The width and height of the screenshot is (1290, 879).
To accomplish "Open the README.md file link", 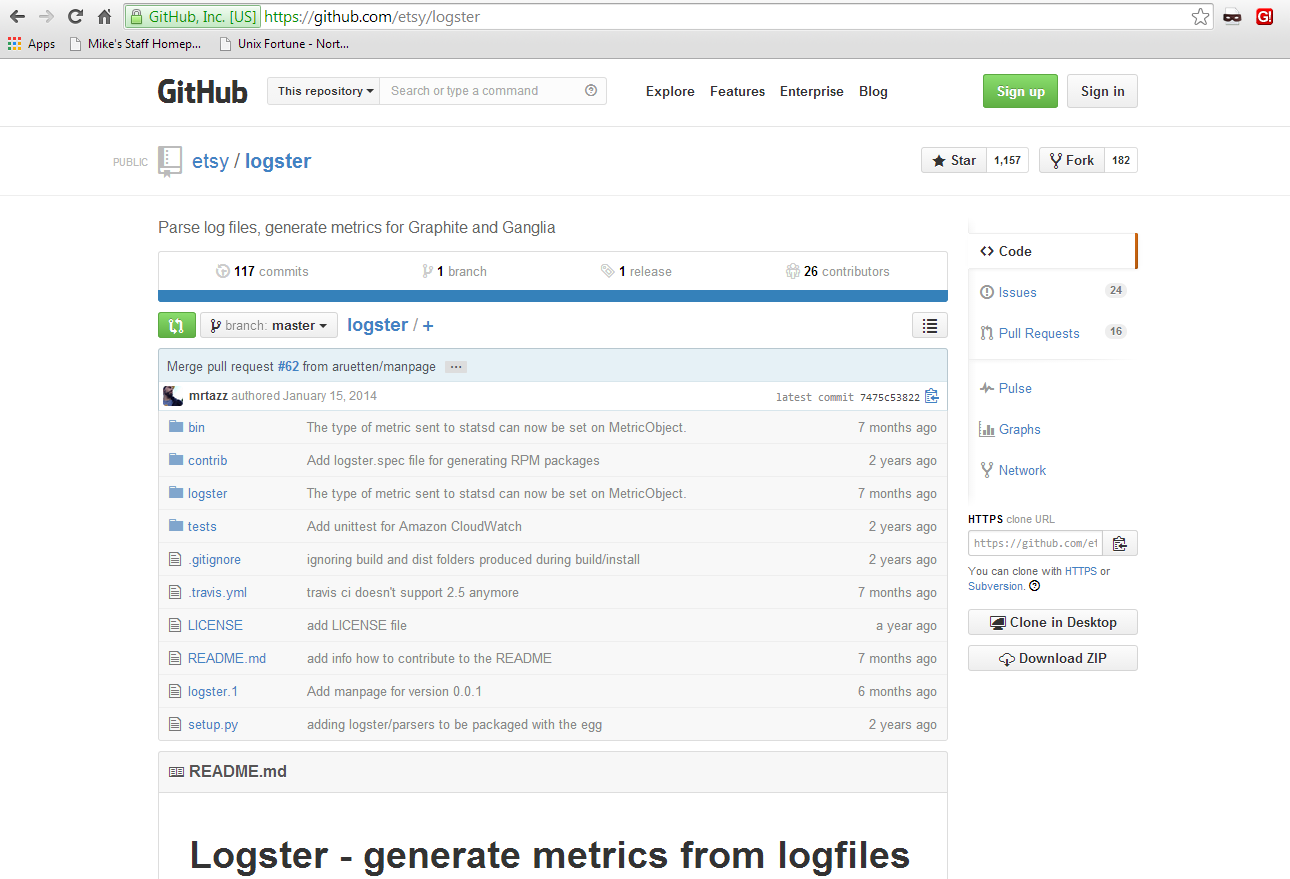I will [x=227, y=658].
